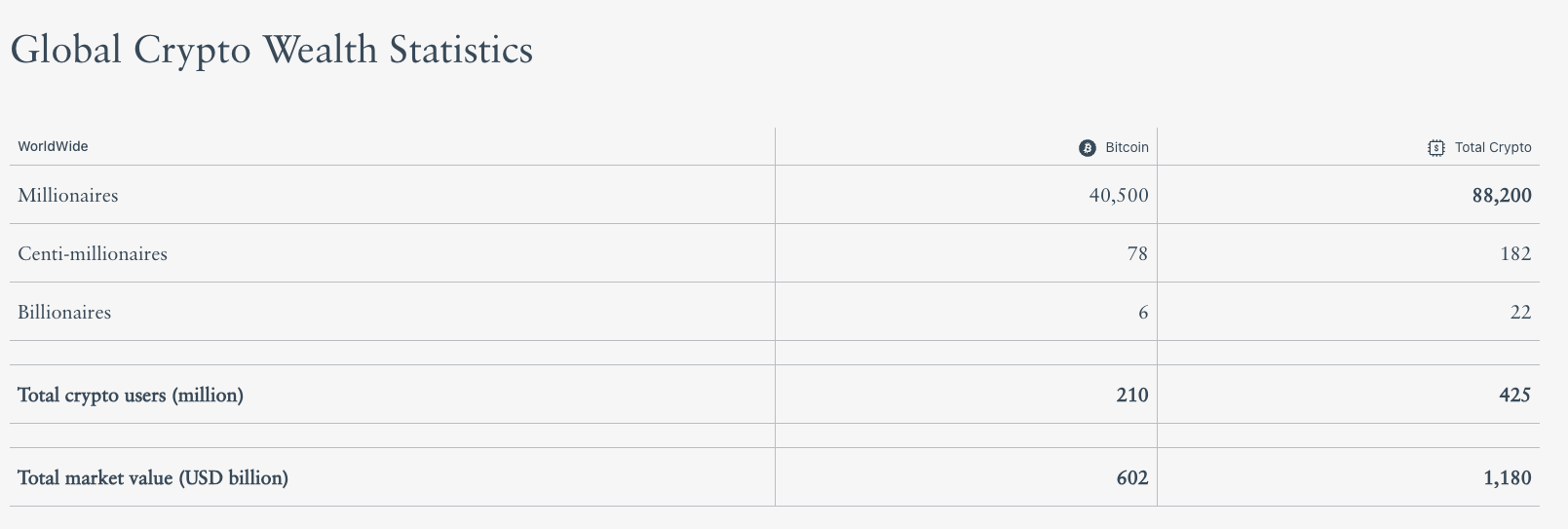The width and height of the screenshot is (1568, 529).
Task: Click the Total Crypto market value 1,180
Action: (1508, 478)
